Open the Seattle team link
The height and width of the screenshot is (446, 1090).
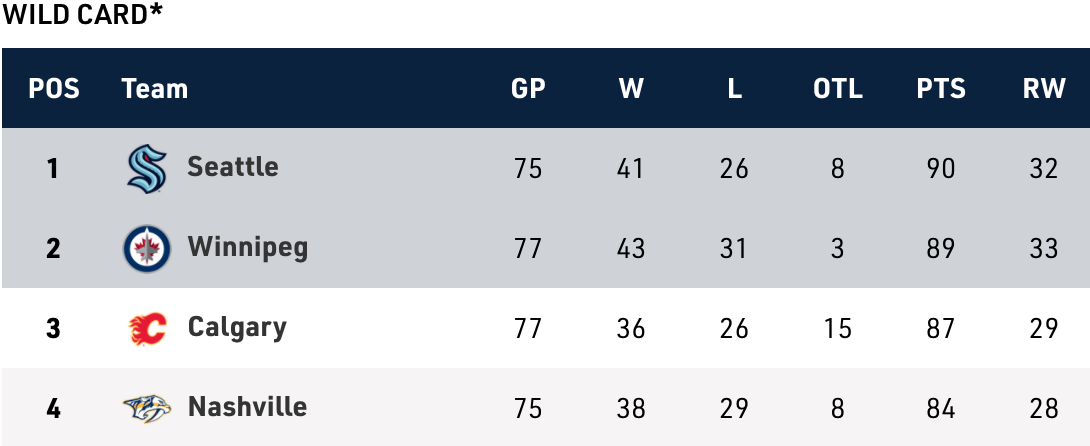(232, 167)
